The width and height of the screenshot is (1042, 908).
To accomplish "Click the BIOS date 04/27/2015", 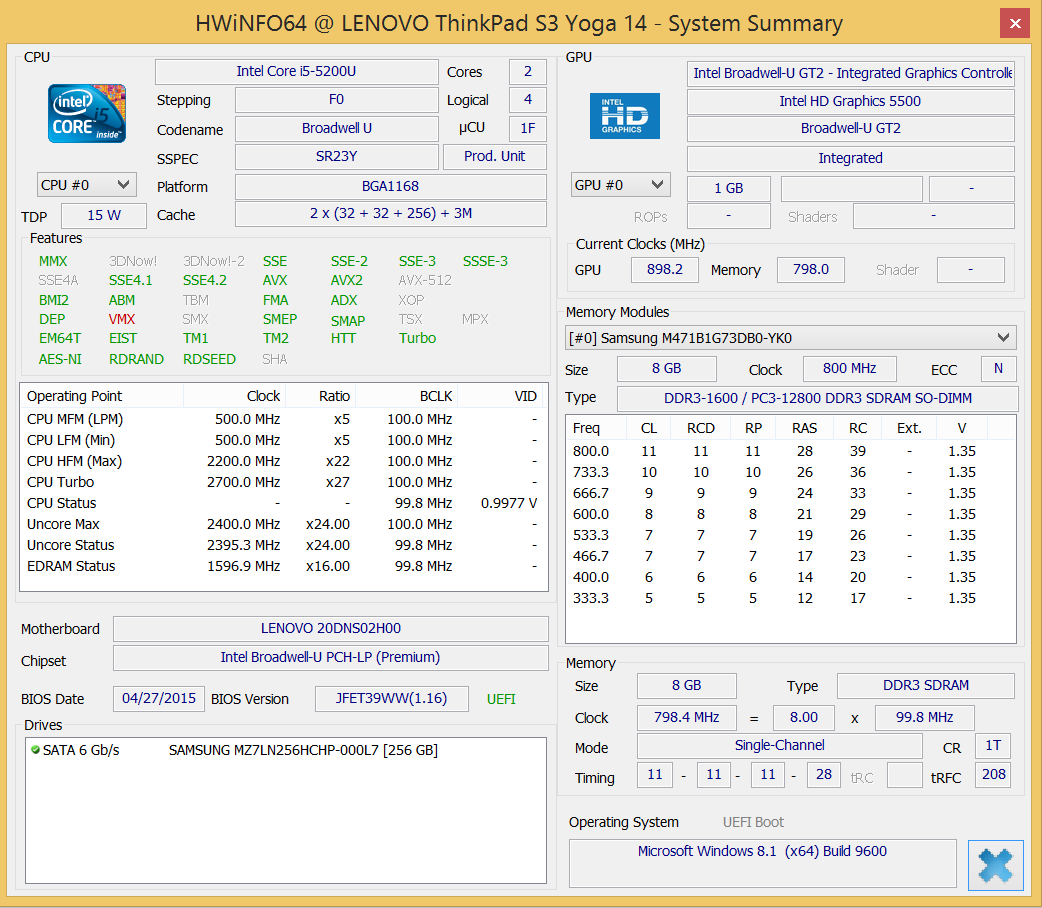I will point(159,699).
